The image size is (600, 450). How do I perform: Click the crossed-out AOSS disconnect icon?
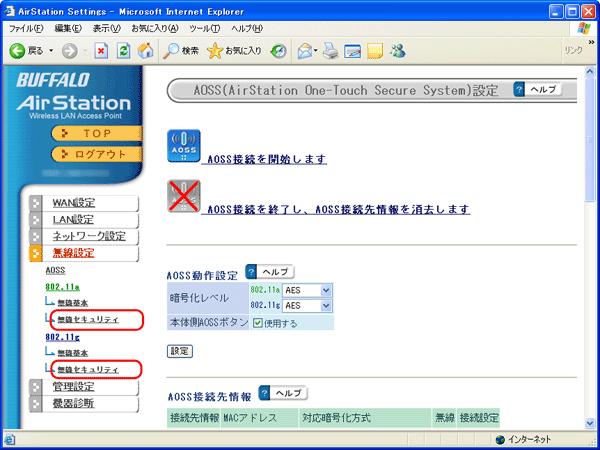pyautogui.click(x=184, y=196)
